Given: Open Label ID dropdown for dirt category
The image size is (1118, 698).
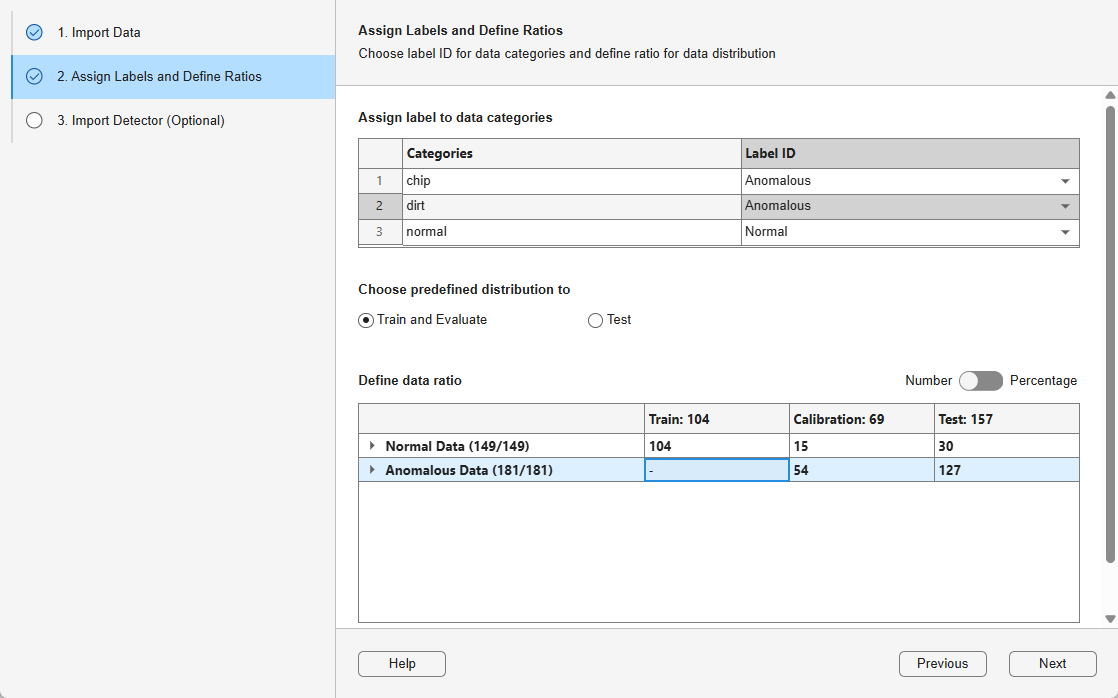Looking at the screenshot, I should coord(1065,206).
